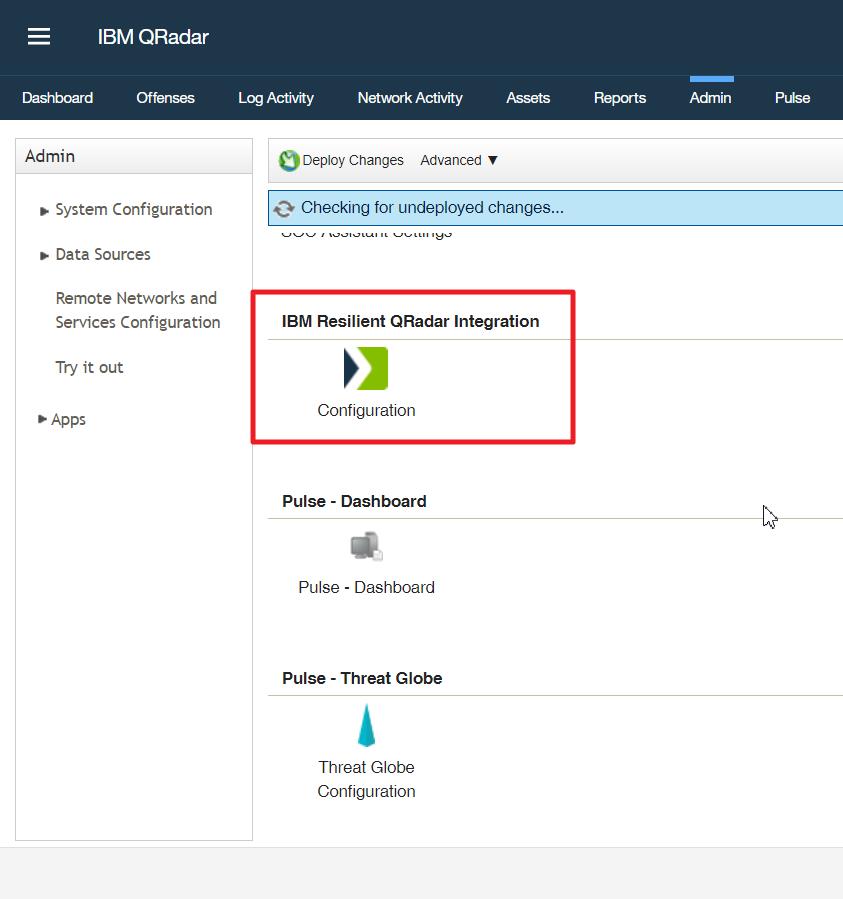
Task: Select the Try it out link
Action: pos(89,367)
